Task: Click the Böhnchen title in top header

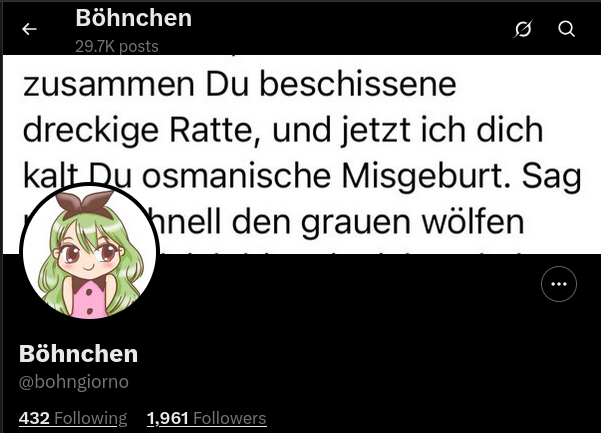Action: [x=133, y=18]
